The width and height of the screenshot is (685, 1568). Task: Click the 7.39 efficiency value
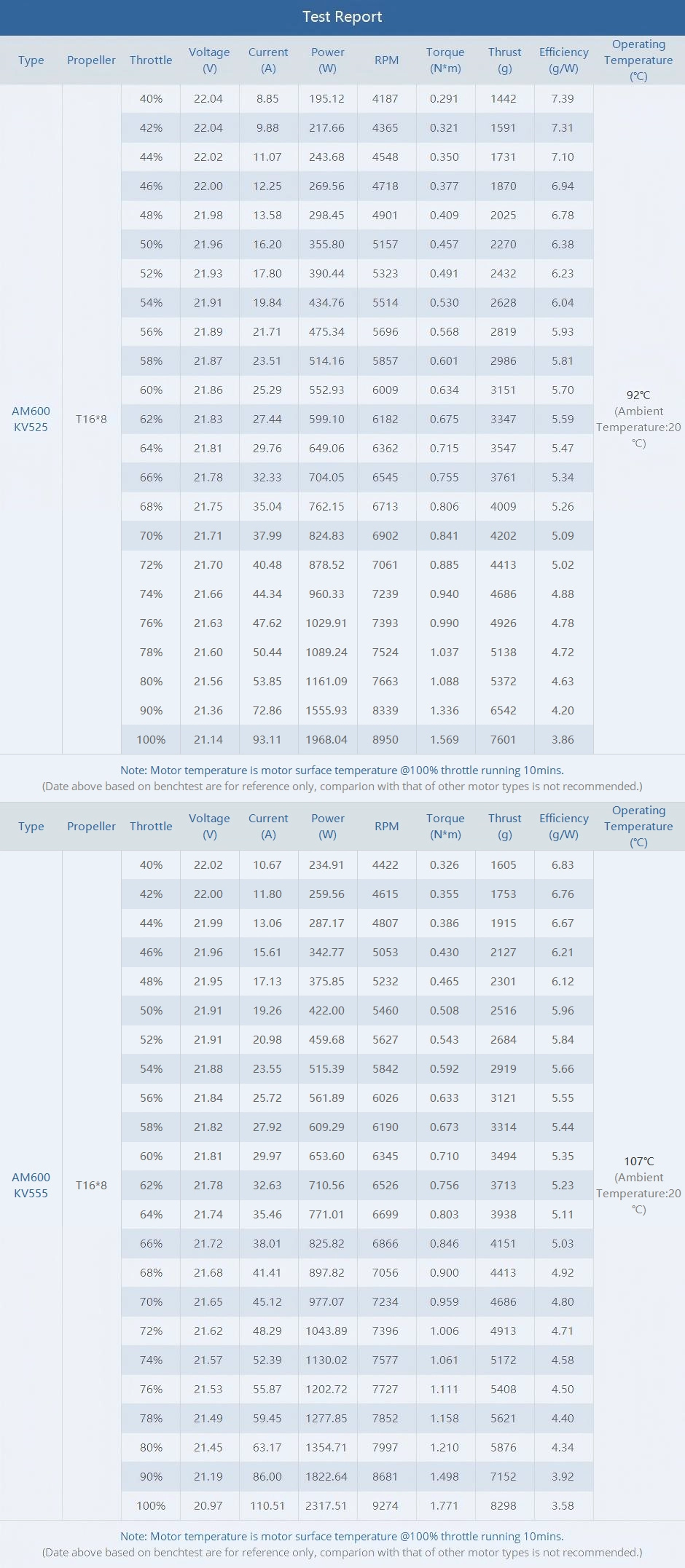(x=563, y=98)
